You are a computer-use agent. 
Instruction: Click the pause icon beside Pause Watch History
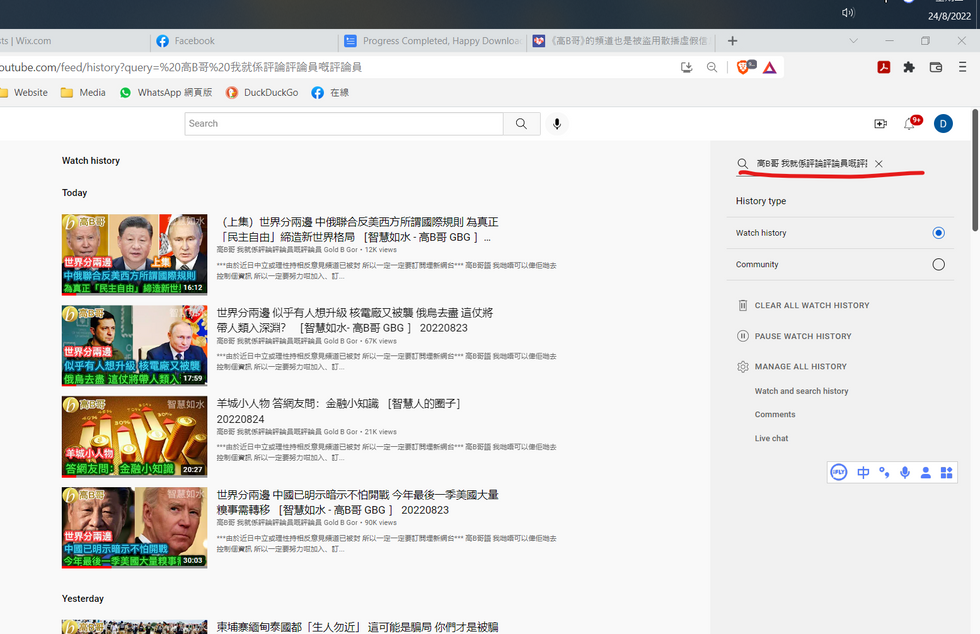(742, 336)
